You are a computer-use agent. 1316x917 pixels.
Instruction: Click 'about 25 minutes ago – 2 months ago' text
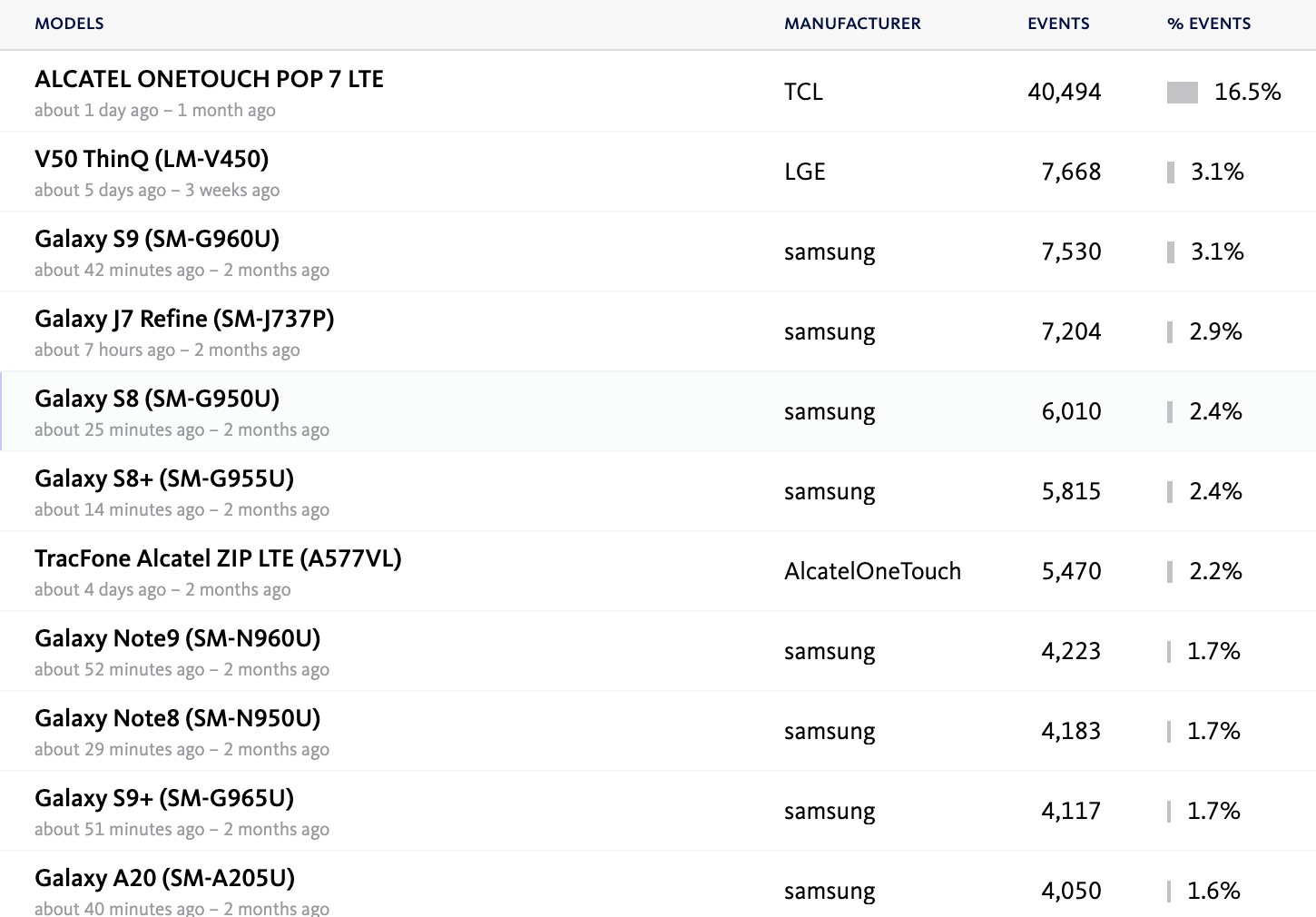click(x=182, y=430)
